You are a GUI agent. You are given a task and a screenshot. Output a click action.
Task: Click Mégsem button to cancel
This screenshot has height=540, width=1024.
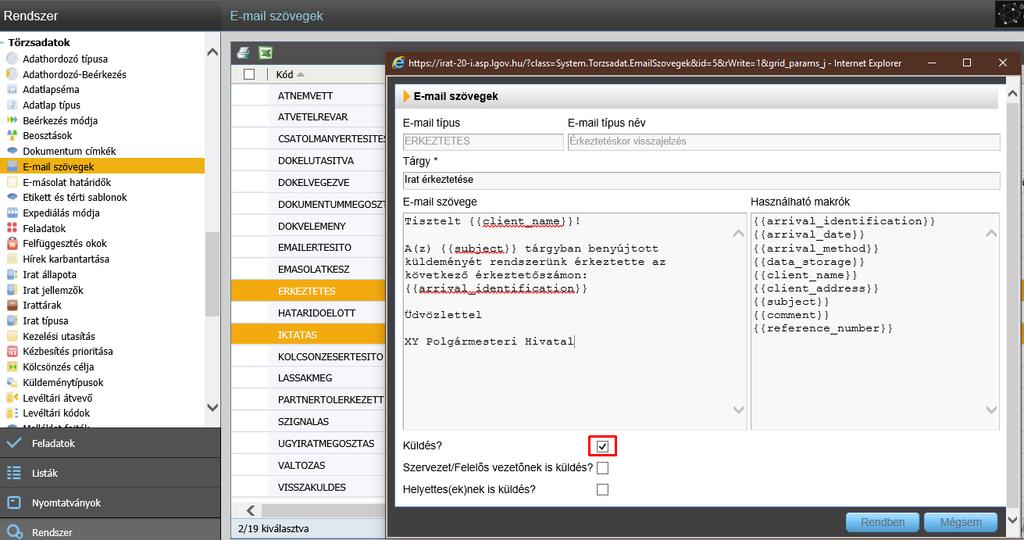click(961, 522)
